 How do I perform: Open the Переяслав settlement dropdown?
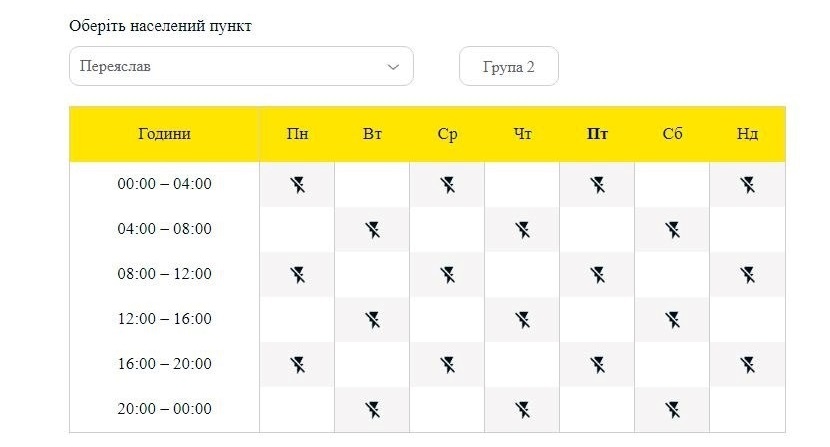click(241, 66)
